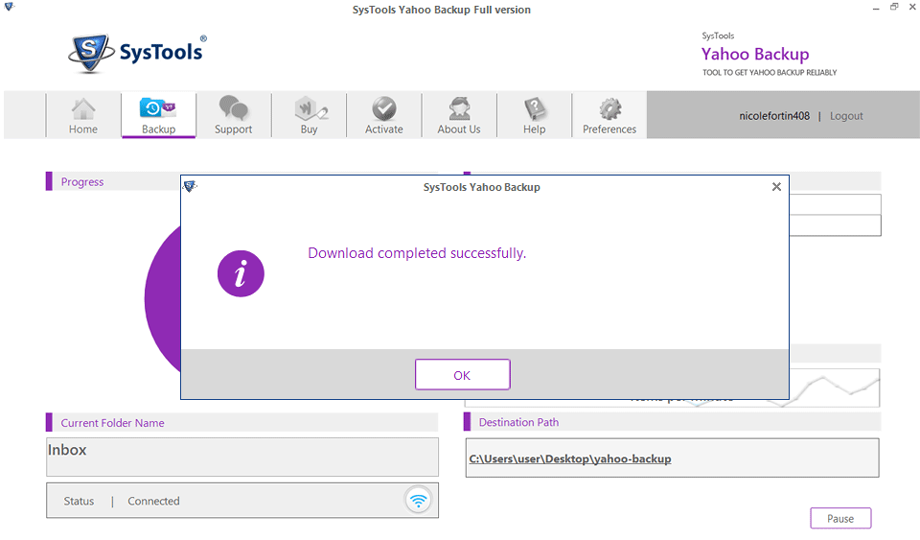Click the main window title bar app icon
This screenshot has height=540, width=920.
click(x=9, y=7)
